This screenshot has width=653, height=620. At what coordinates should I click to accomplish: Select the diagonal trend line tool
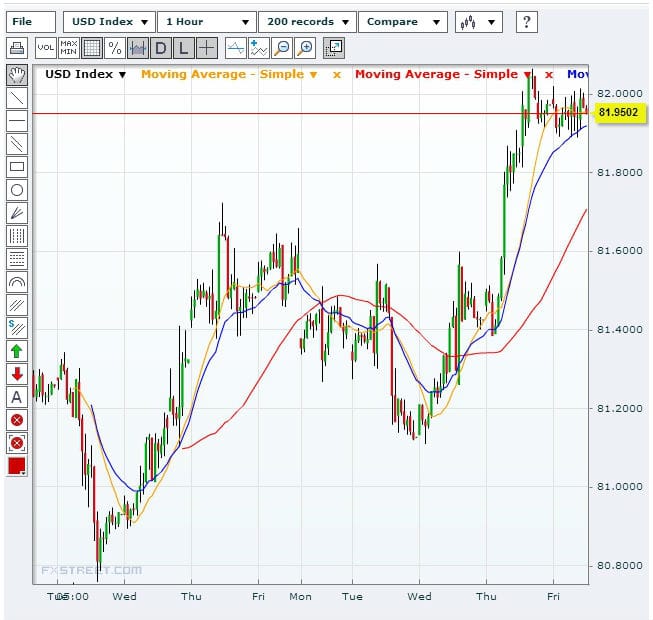(x=17, y=98)
